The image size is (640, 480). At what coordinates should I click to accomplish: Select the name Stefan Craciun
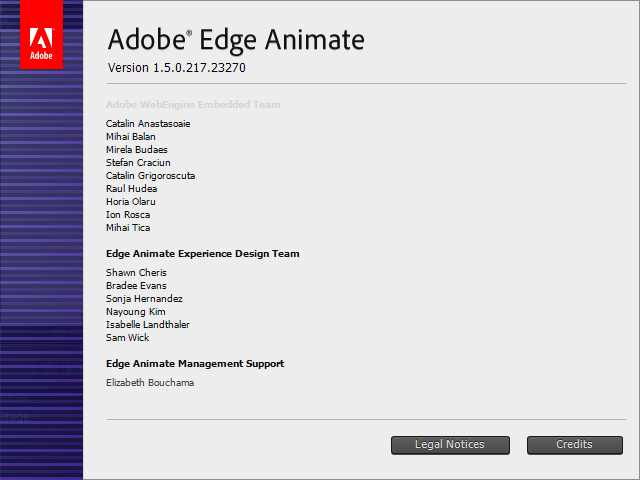138,163
